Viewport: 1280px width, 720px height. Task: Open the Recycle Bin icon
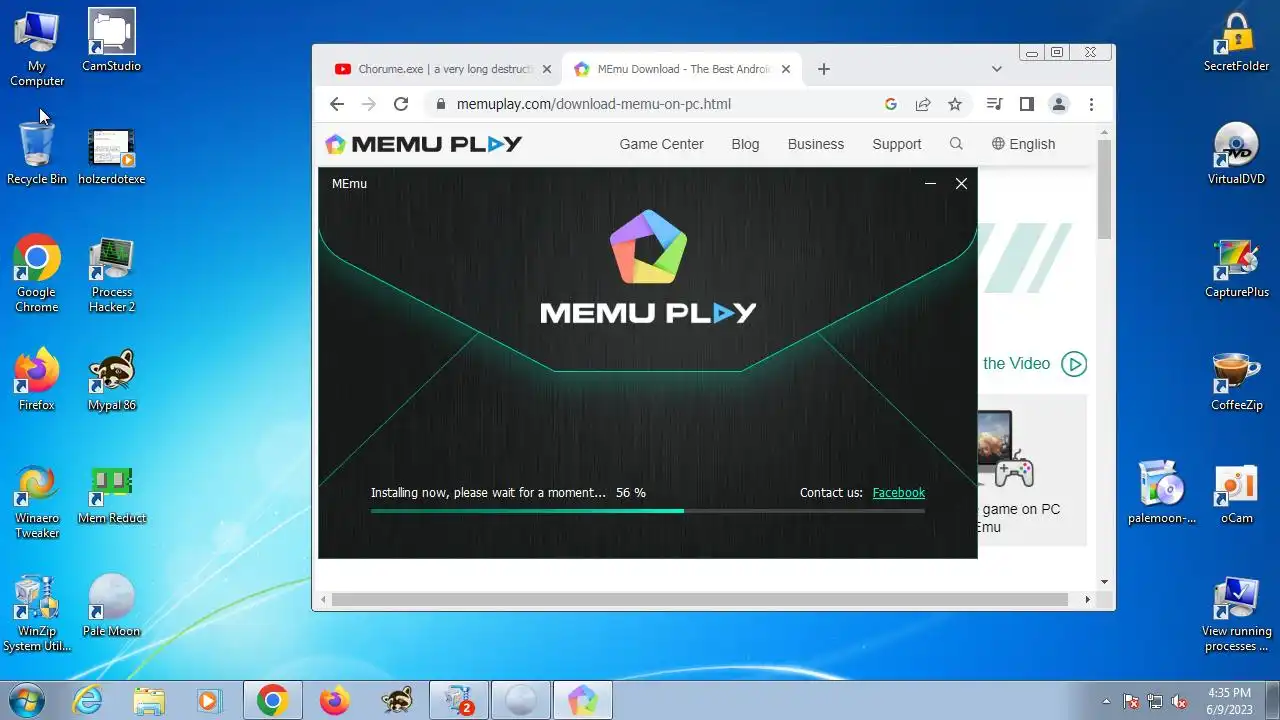click(37, 154)
